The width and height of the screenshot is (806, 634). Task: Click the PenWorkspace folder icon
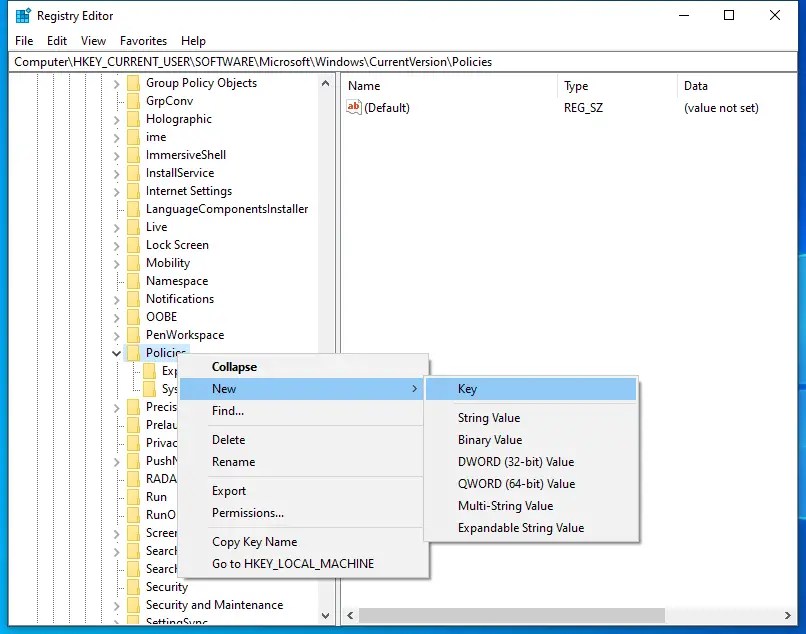pos(135,335)
